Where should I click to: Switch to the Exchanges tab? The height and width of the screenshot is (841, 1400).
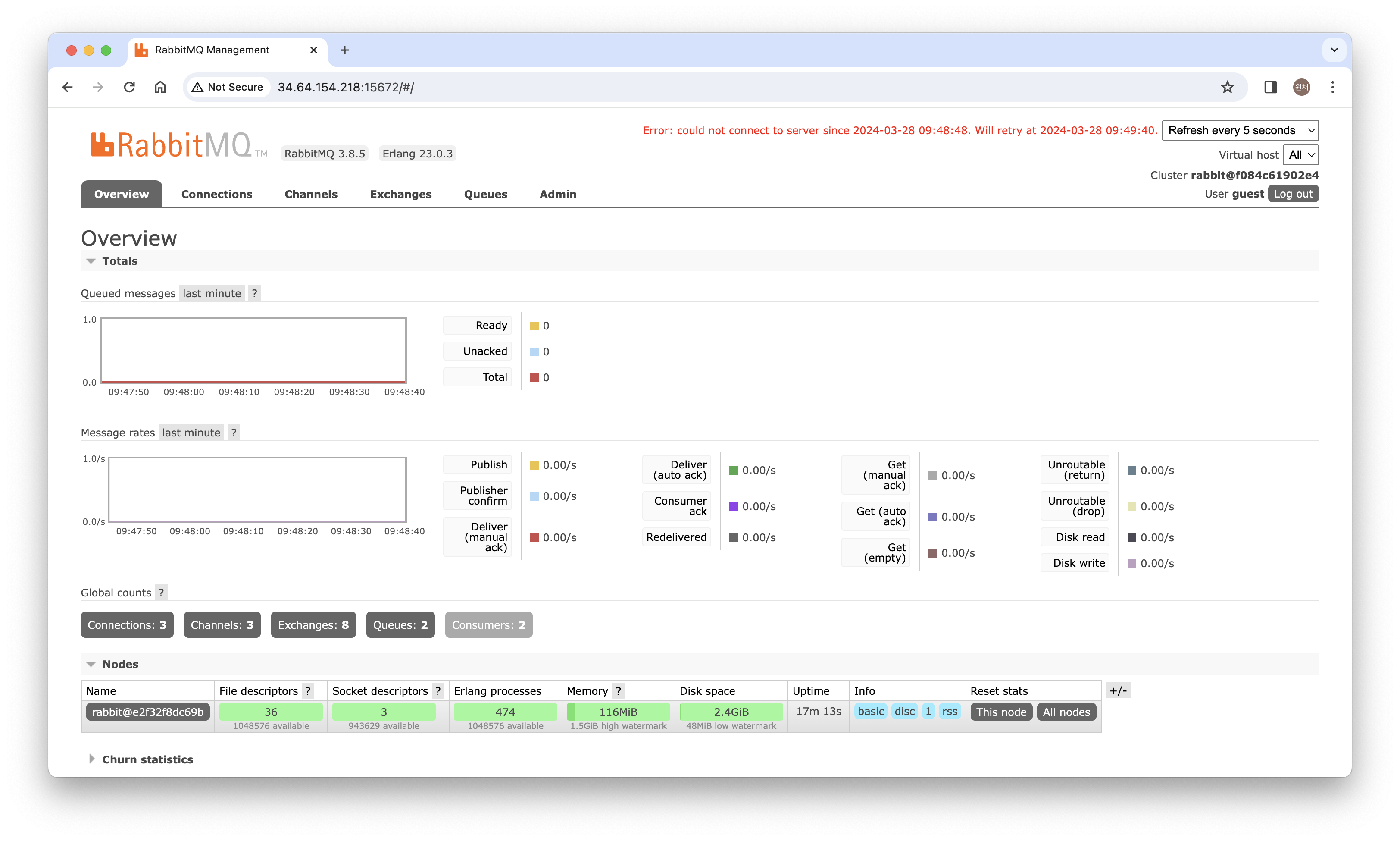click(400, 194)
